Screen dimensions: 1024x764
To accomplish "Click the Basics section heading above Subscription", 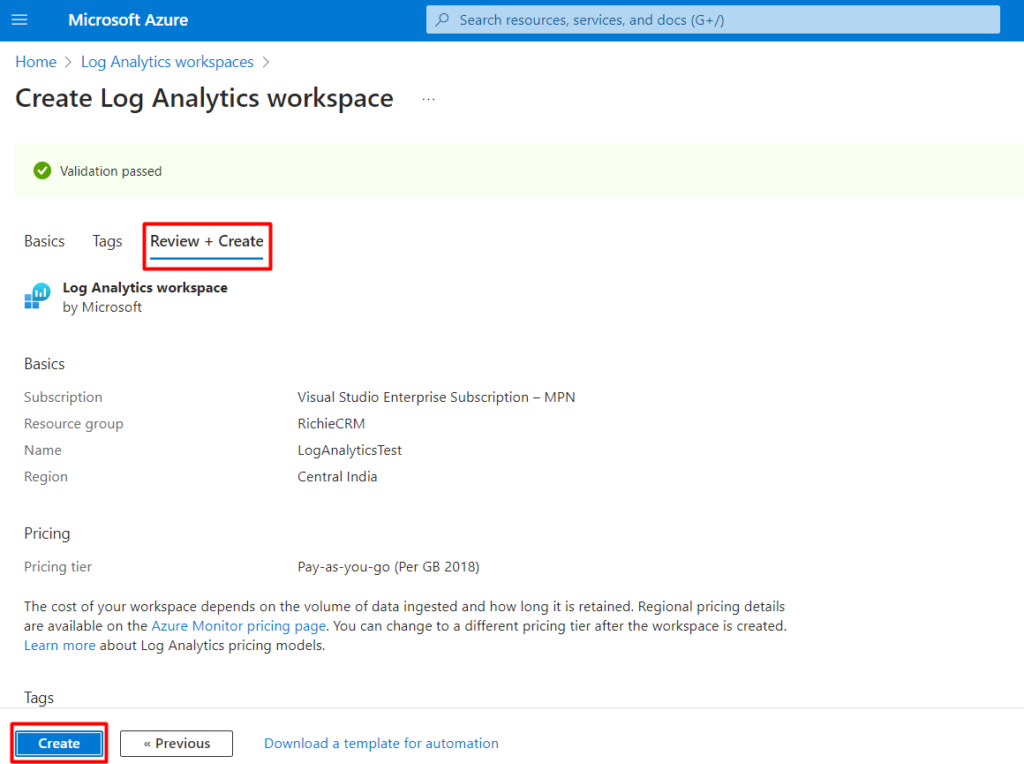I will click(44, 364).
